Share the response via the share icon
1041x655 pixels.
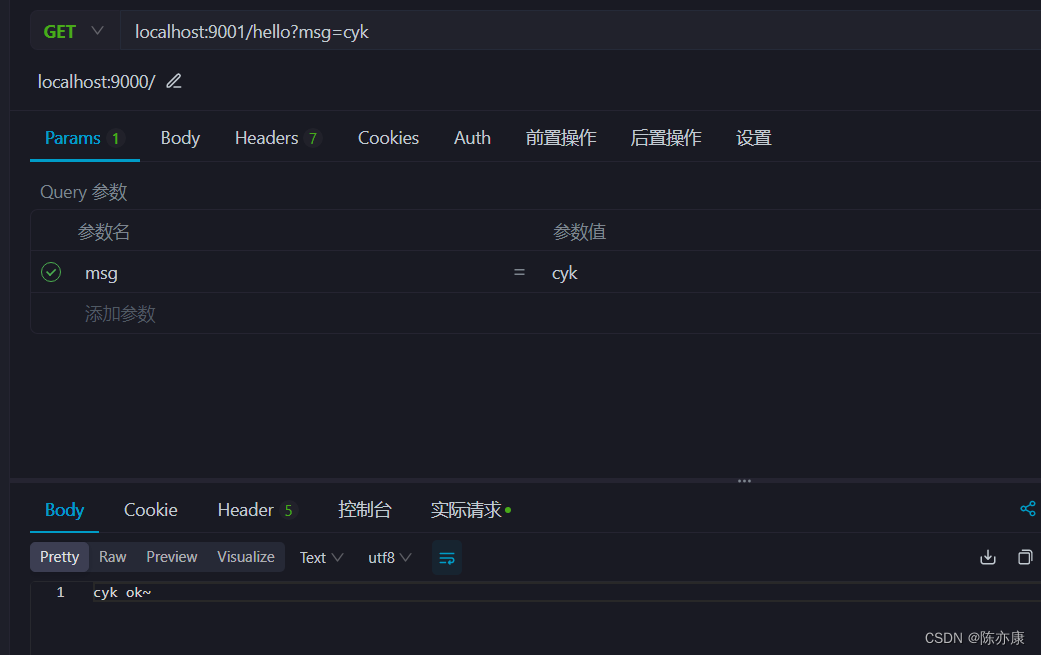pyautogui.click(x=1028, y=509)
